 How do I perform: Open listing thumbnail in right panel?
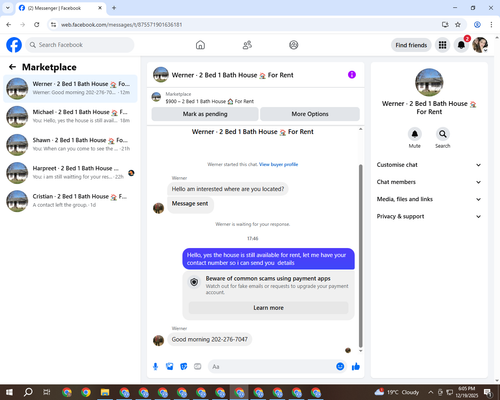pyautogui.click(x=429, y=82)
